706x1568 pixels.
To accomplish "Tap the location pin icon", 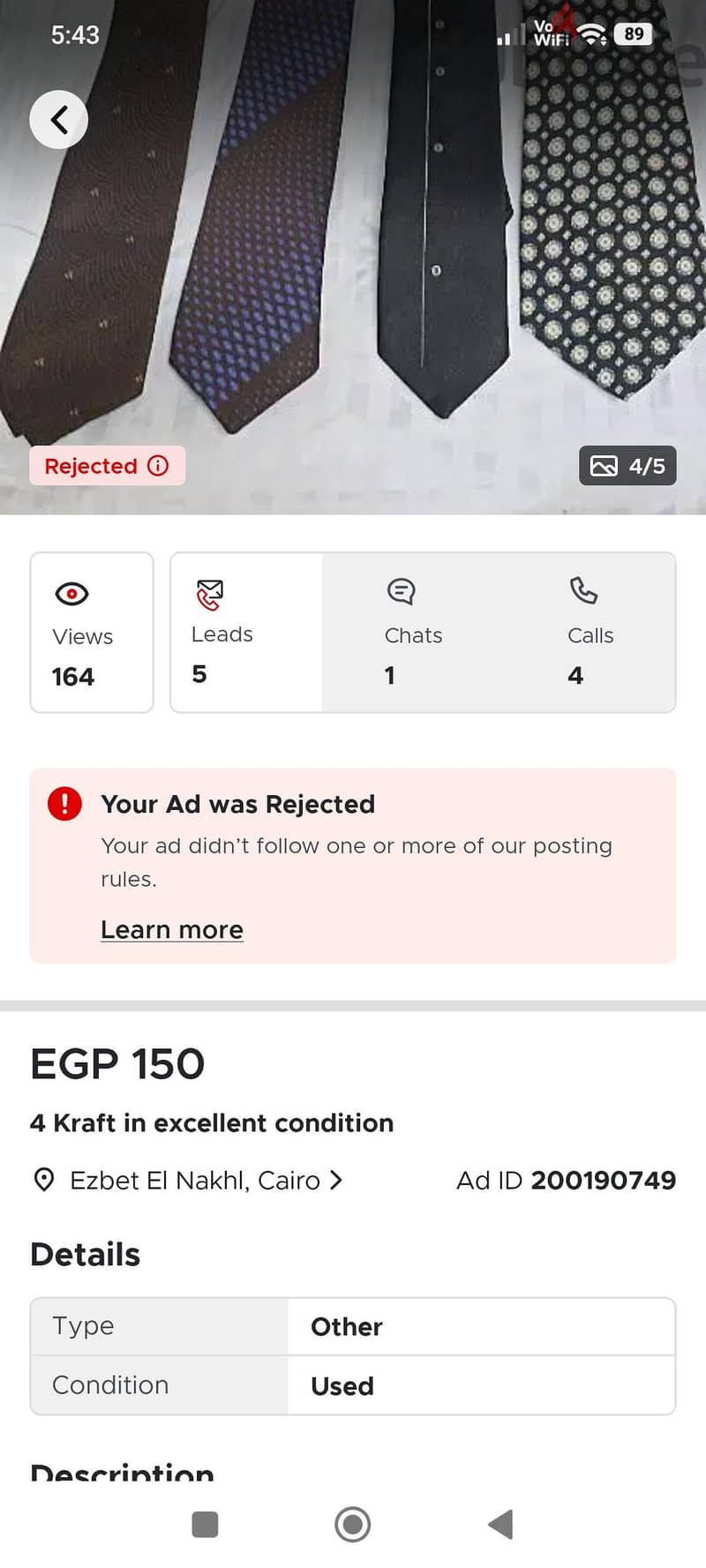I will point(43,1180).
